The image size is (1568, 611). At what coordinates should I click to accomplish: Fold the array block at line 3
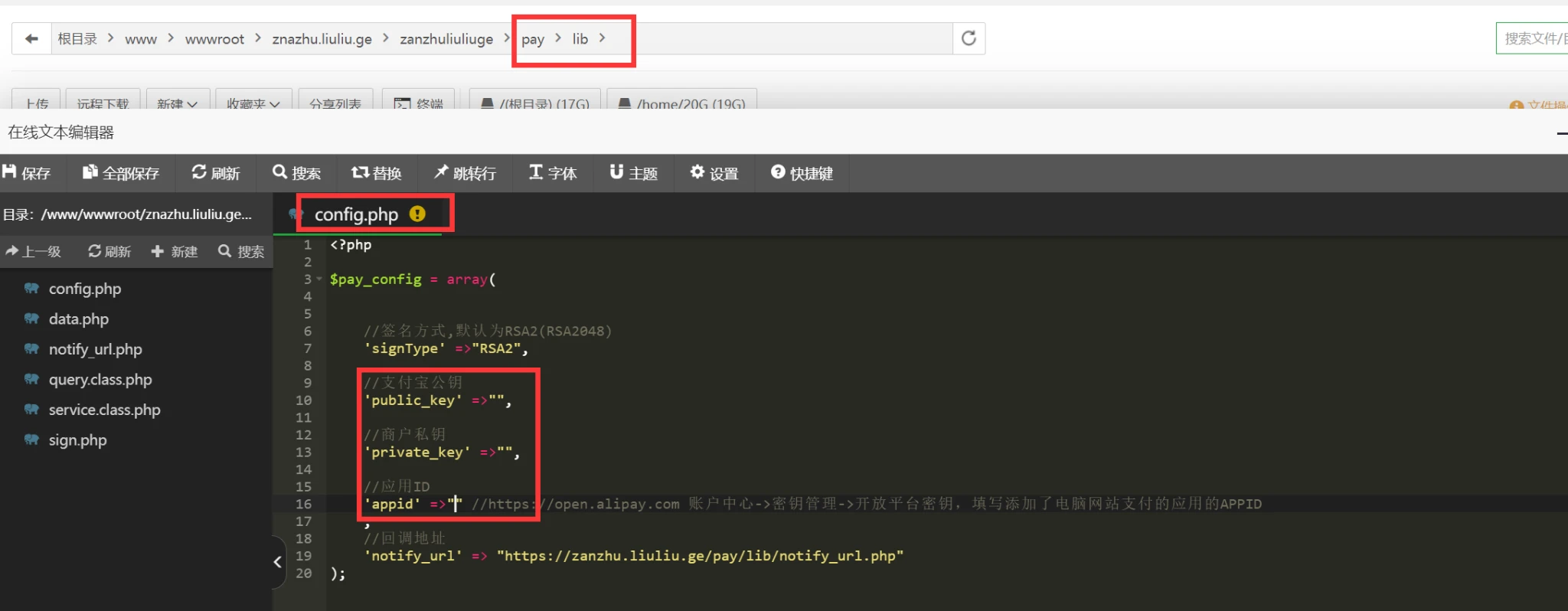tap(319, 279)
